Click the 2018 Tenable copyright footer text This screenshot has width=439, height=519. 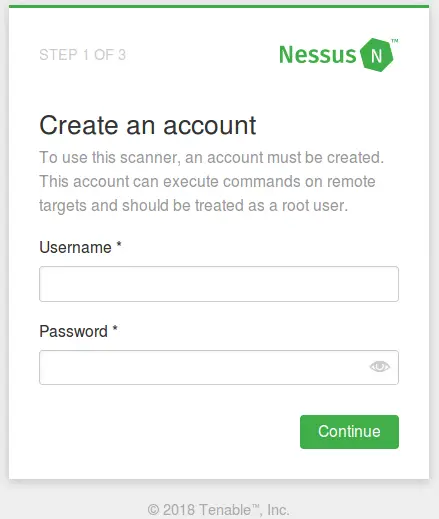pyautogui.click(x=218, y=510)
